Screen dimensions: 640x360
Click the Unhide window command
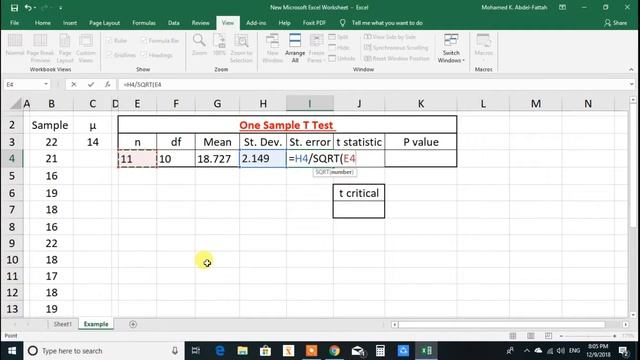(342, 58)
